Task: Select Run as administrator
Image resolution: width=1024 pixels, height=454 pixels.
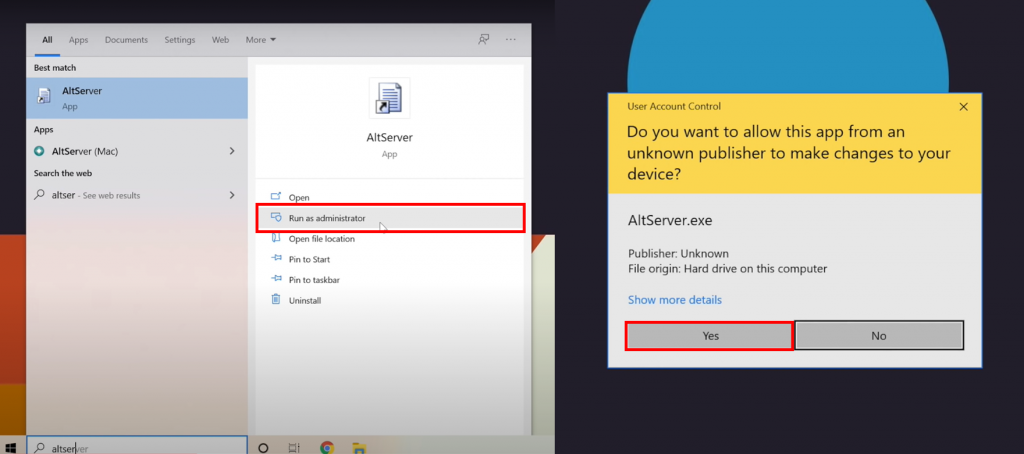Action: pos(390,218)
